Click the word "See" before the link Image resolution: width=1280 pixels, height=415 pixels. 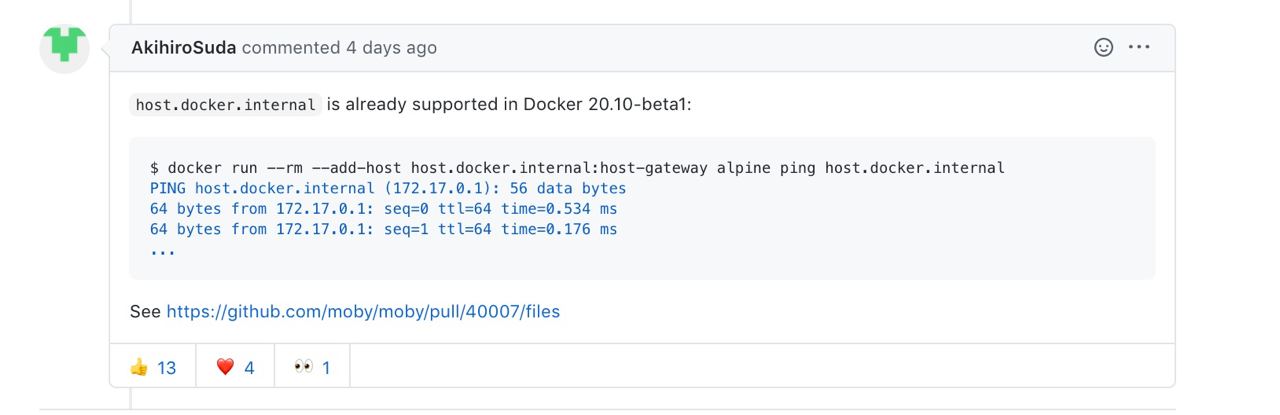pos(145,312)
